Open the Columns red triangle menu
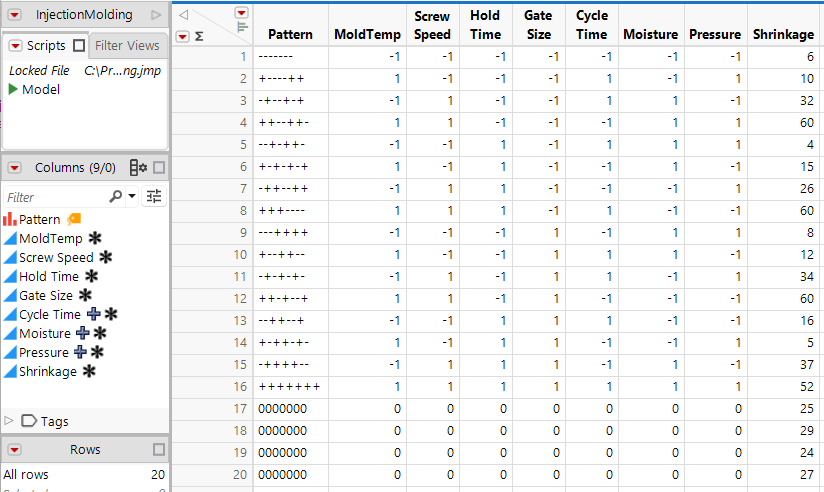Image resolution: width=824 pixels, height=492 pixels. [x=15, y=168]
